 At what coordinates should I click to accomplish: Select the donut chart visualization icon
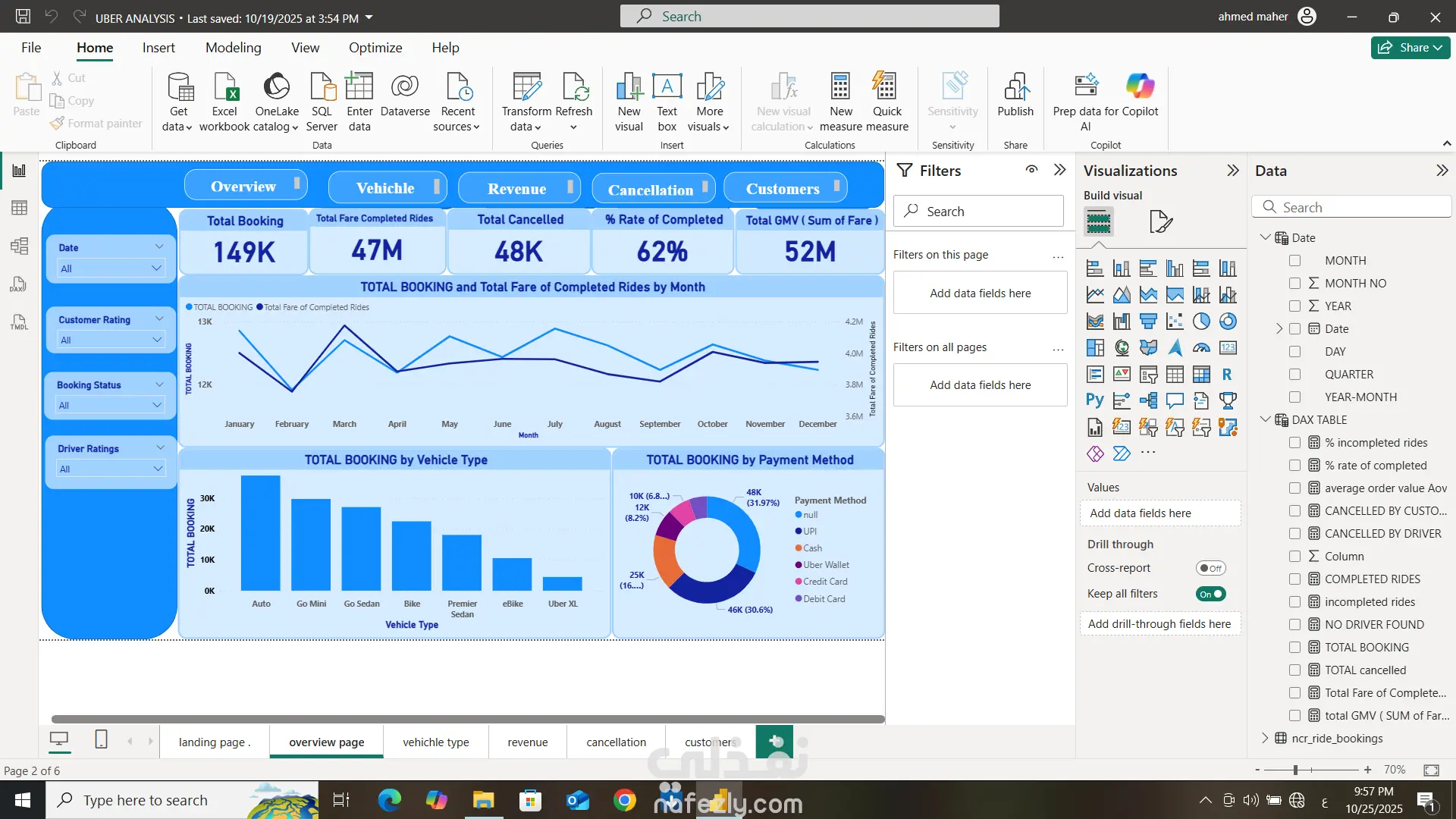1228,322
